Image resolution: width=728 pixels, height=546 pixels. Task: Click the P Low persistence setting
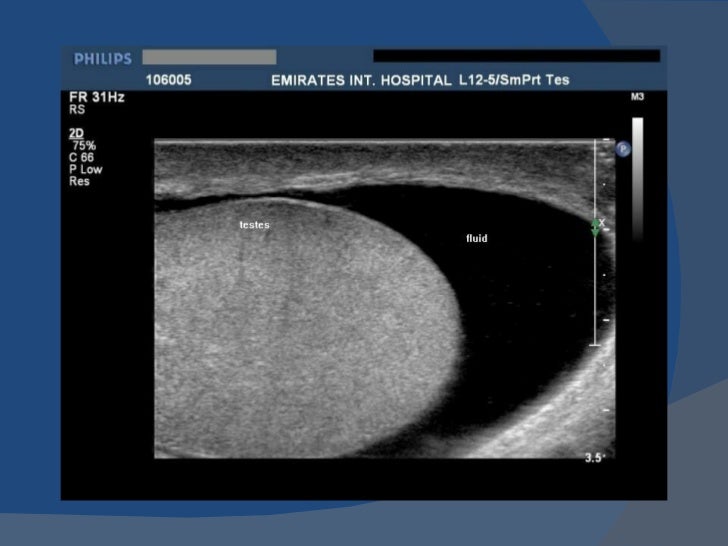click(x=85, y=169)
